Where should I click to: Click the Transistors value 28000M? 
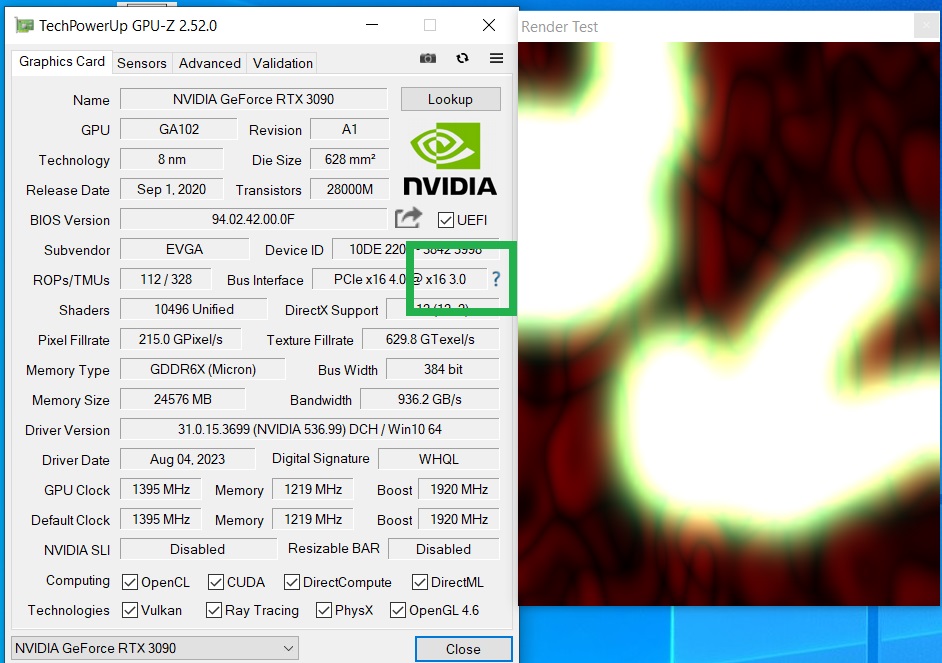pyautogui.click(x=350, y=189)
